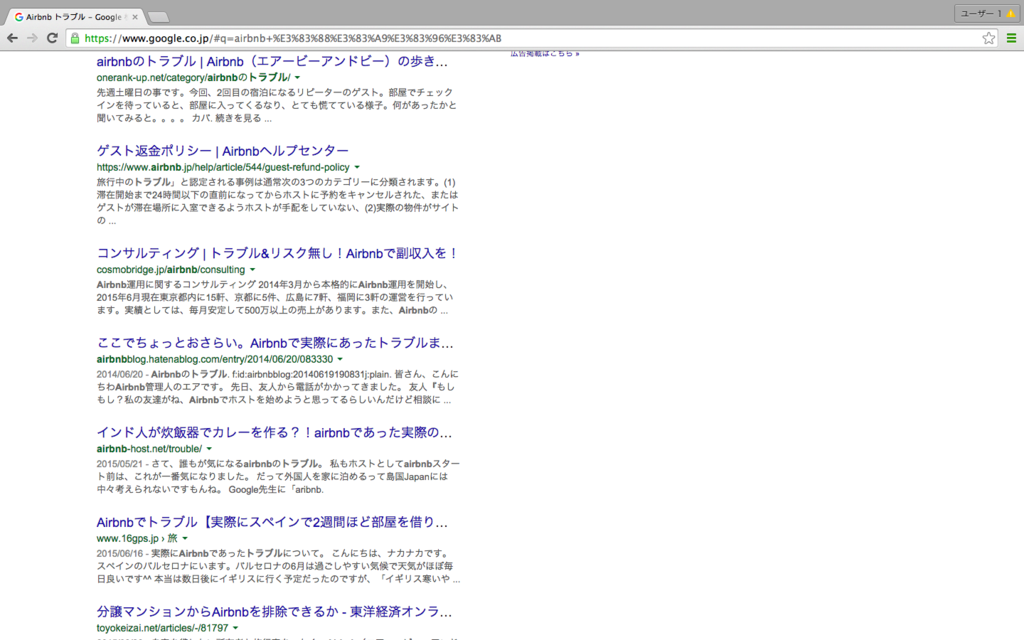Click the browser forward arrow
1024x640 pixels.
(32, 39)
